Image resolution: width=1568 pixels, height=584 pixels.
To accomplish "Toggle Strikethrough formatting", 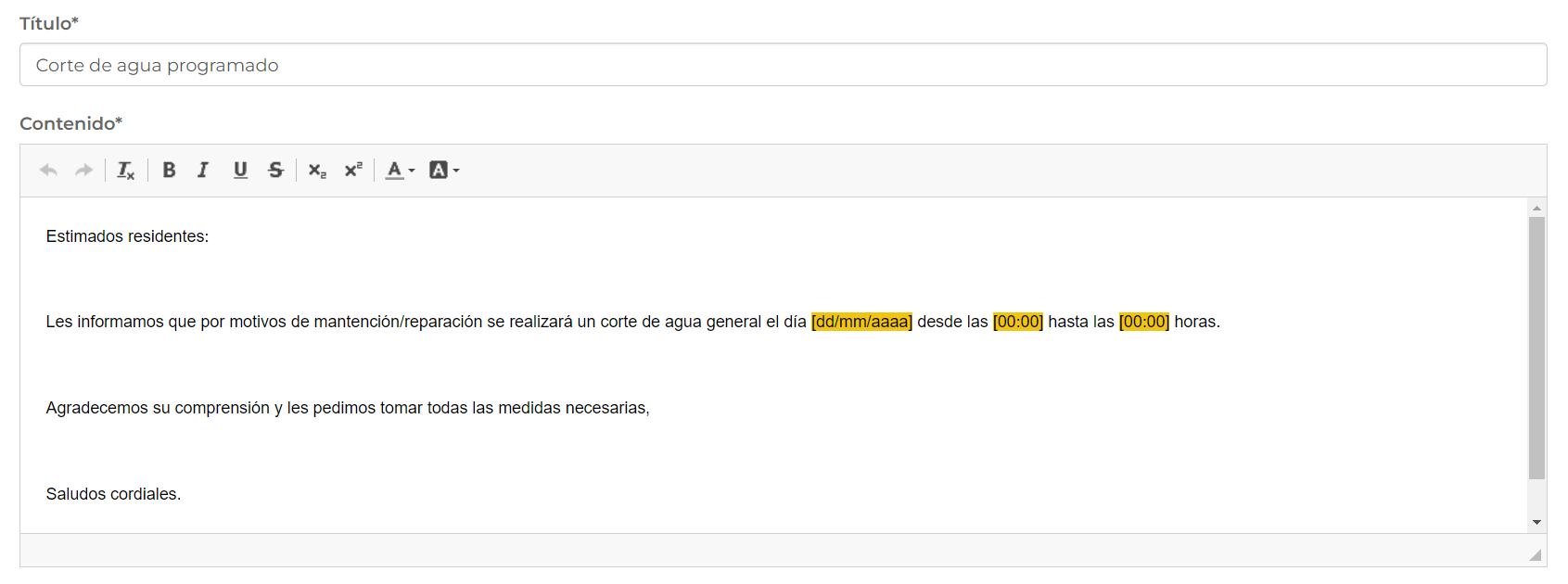I will (x=275, y=171).
